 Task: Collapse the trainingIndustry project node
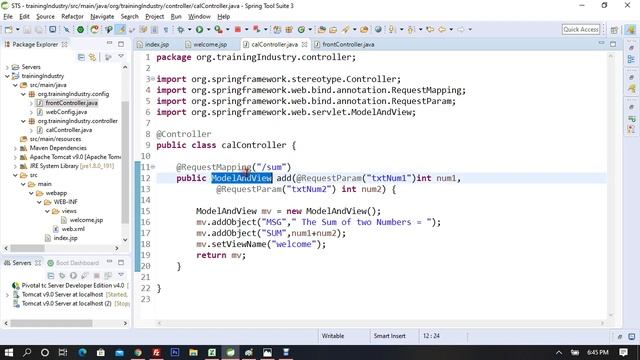7,76
